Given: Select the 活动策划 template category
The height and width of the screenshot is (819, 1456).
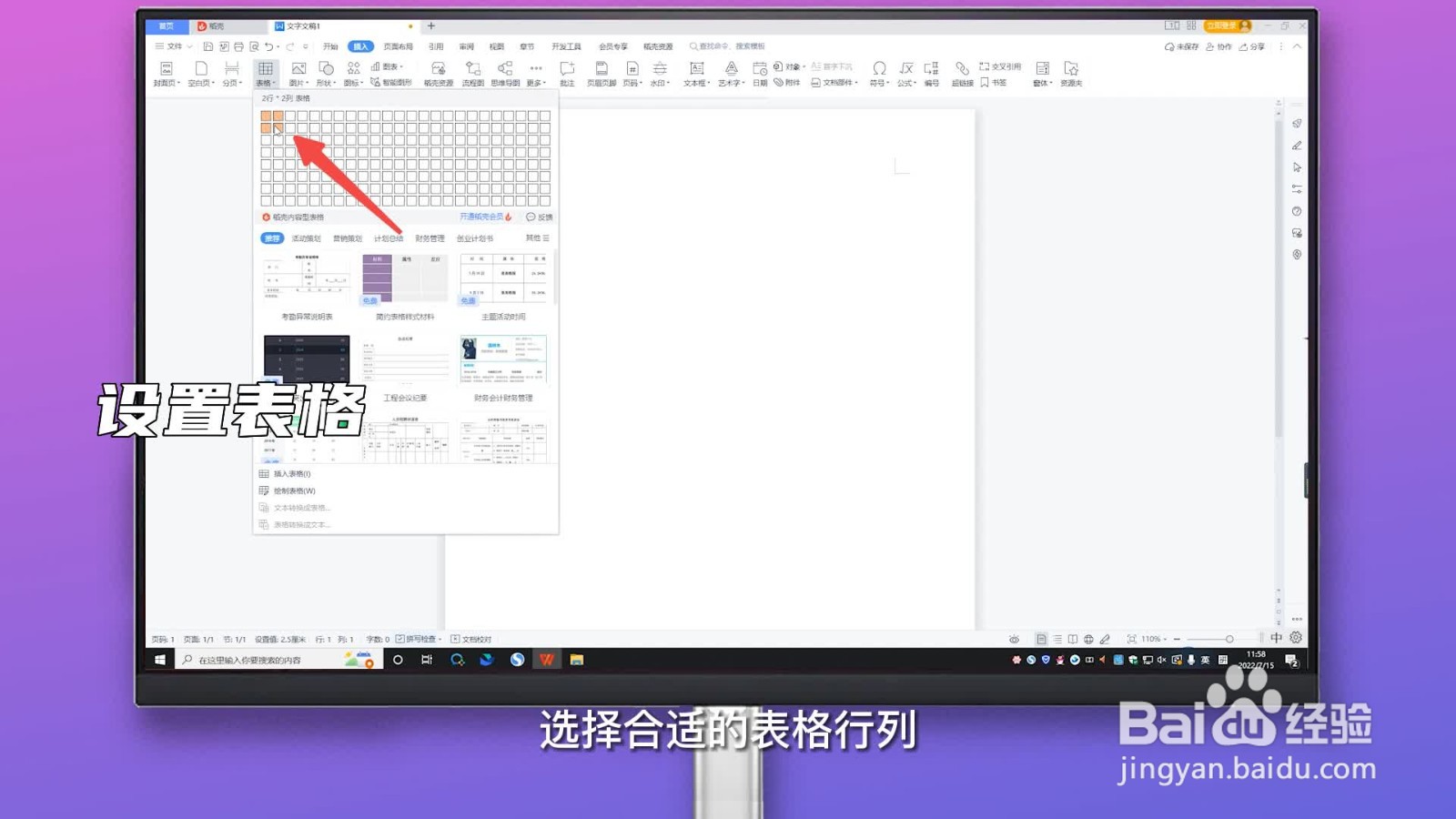Looking at the screenshot, I should pos(307,238).
